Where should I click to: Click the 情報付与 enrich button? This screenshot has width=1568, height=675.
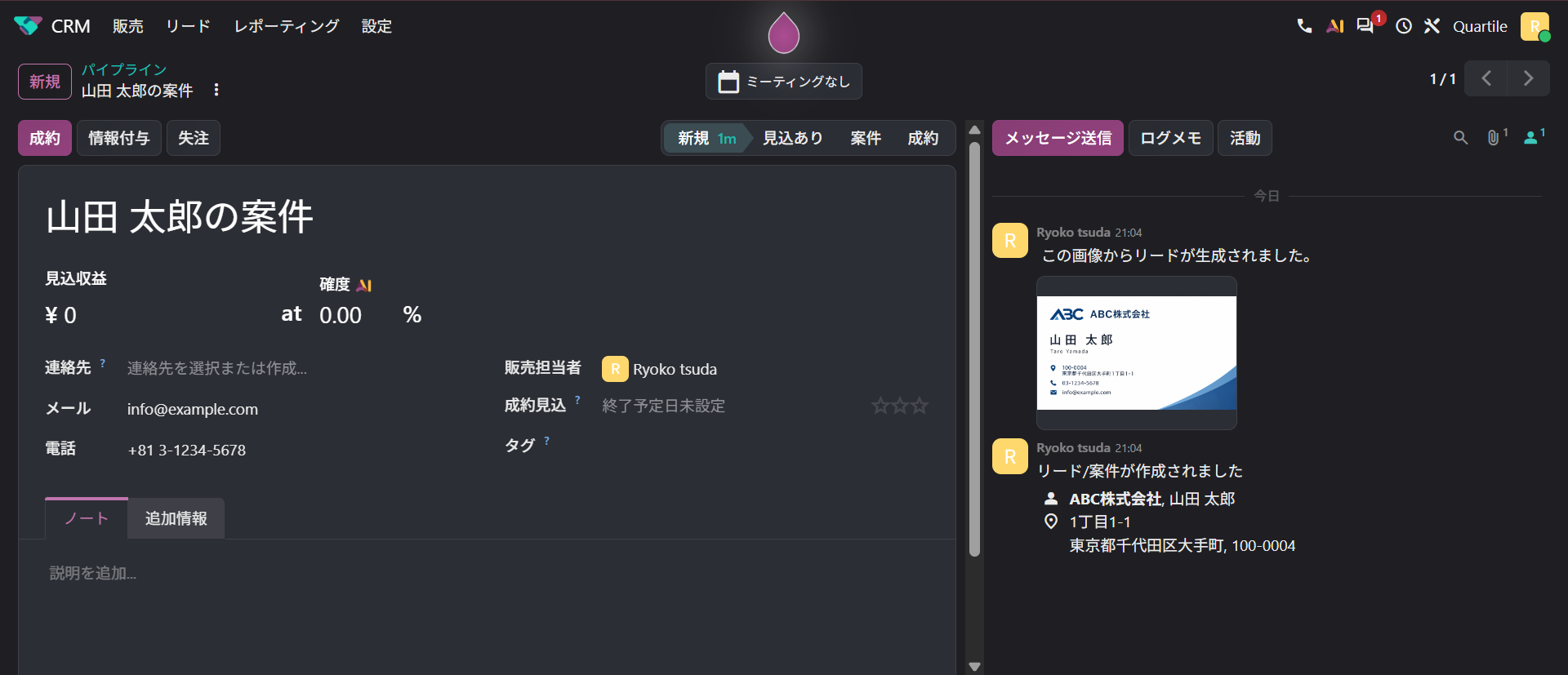(119, 138)
